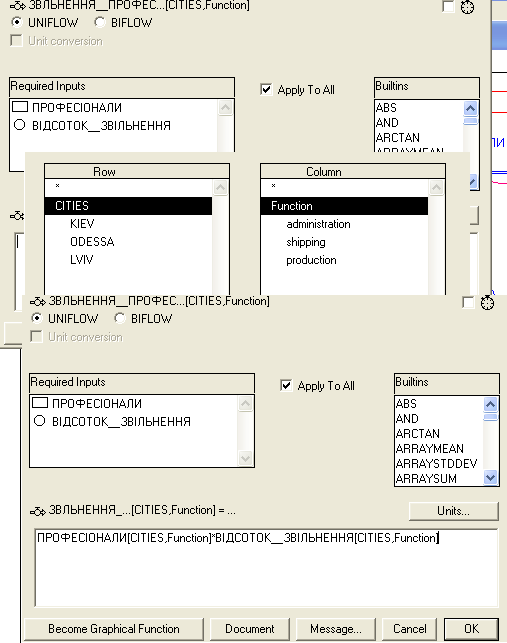Click flow icon beside lower dialog title
The height and width of the screenshot is (643, 507).
38,302
